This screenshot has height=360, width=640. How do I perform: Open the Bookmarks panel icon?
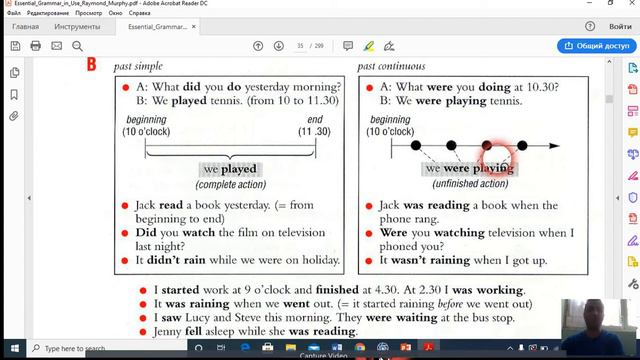pyautogui.click(x=14, y=95)
